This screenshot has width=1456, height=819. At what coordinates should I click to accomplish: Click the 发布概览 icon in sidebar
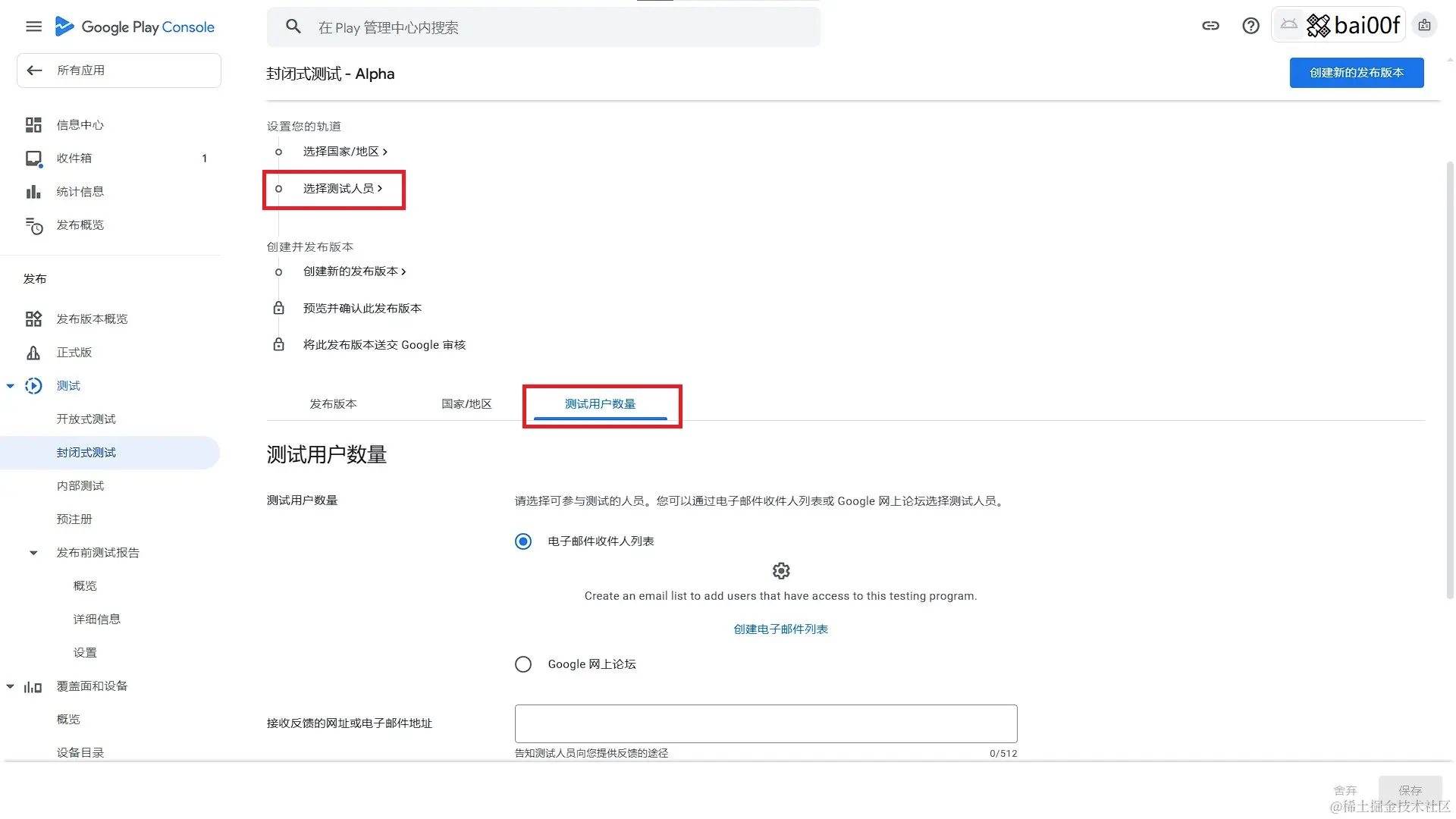point(33,225)
